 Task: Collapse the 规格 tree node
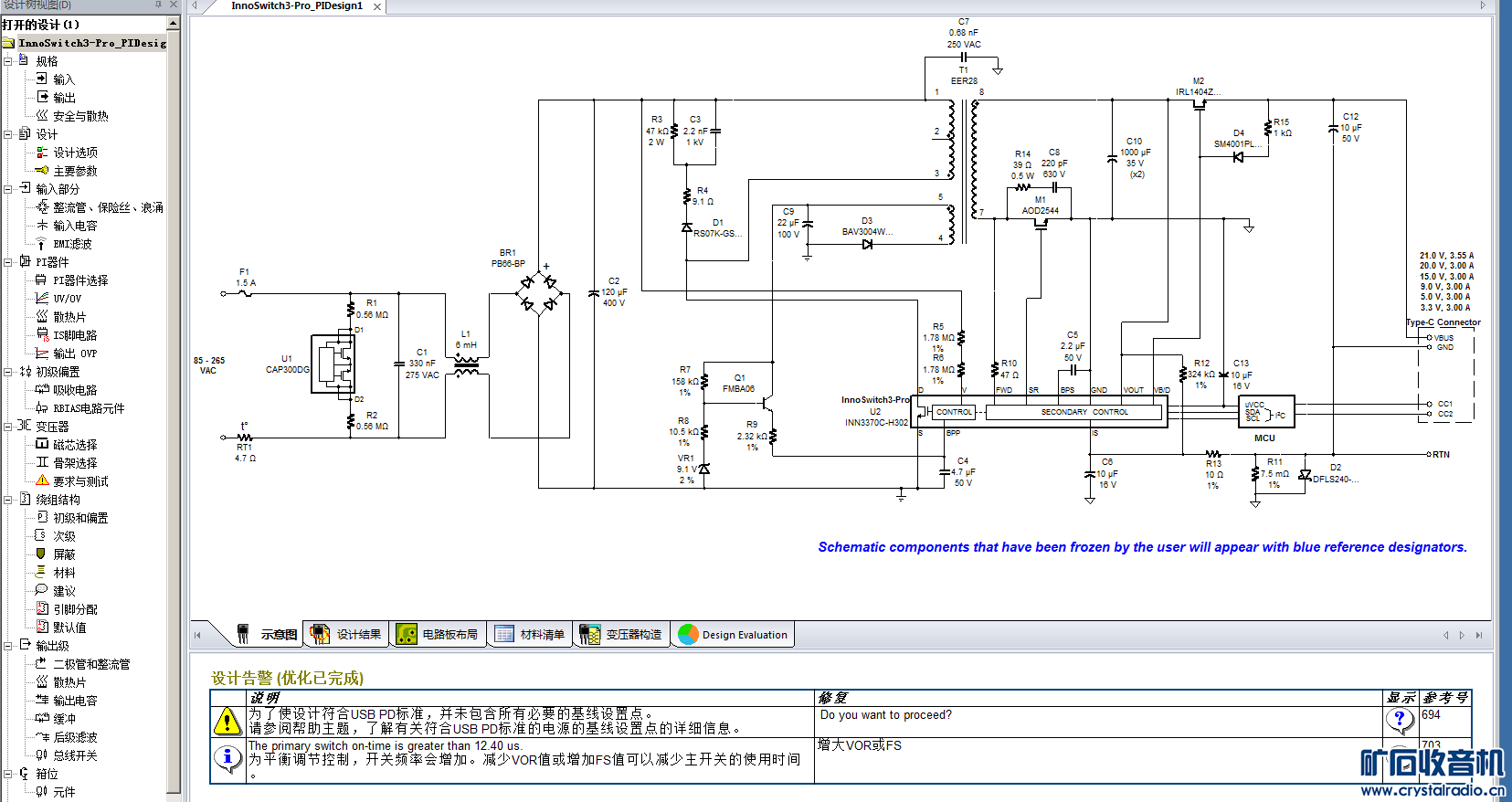tap(8, 61)
